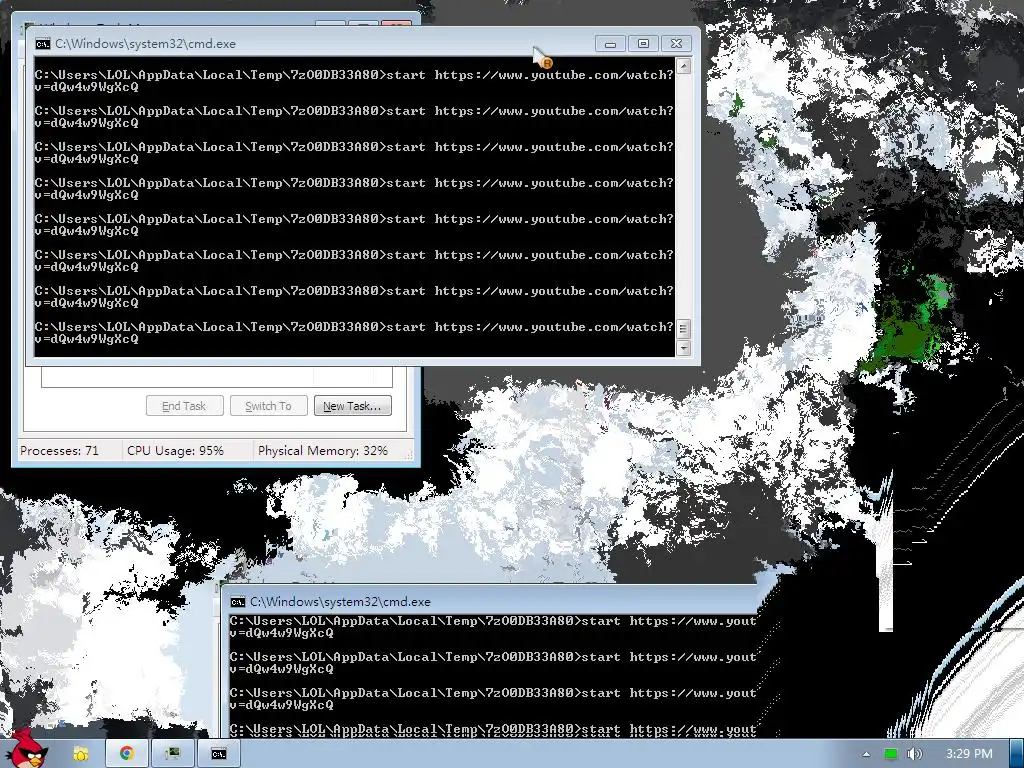
Task: Click New Task... in Task Manager
Action: click(353, 406)
